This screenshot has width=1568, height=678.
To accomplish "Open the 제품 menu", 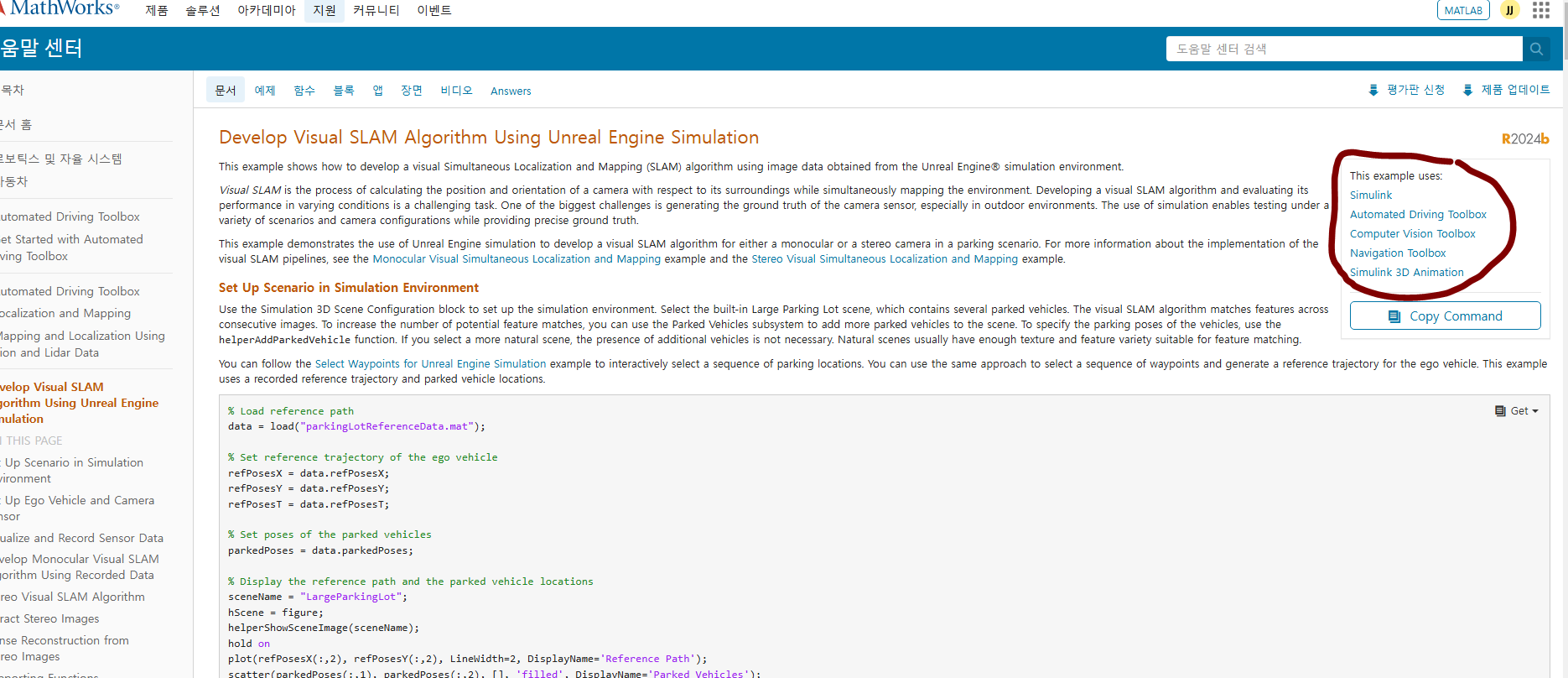I will (x=157, y=10).
